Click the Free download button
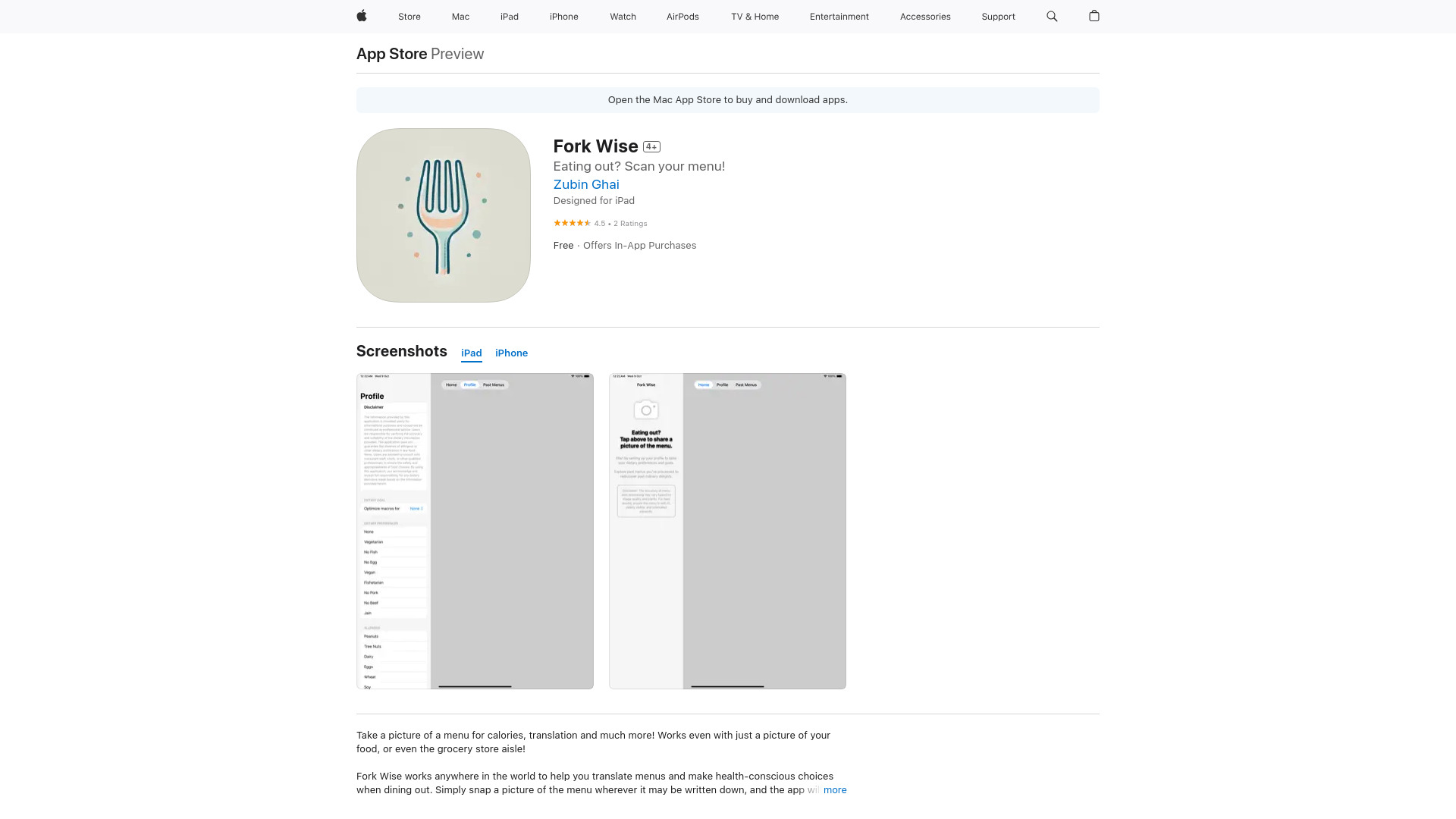Viewport: 1456px width, 819px height. [563, 245]
